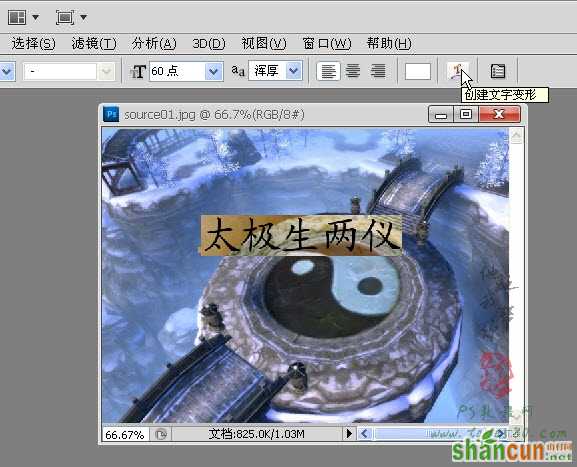577x467 pixels.
Task: Open the 窗口(W) menu
Action: 326,43
